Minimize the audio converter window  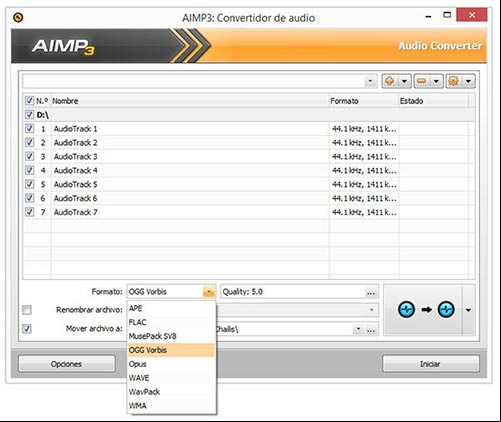click(x=428, y=15)
